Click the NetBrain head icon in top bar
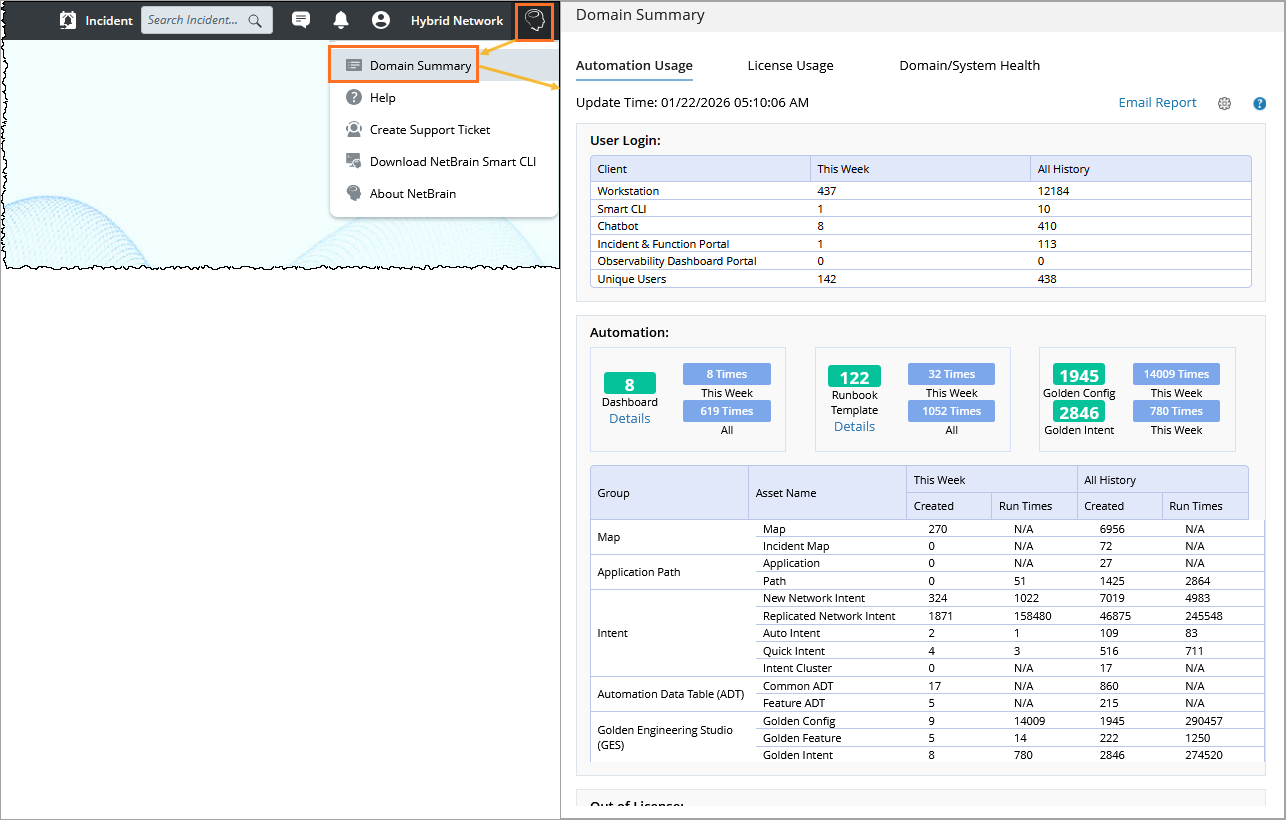This screenshot has height=820, width=1286. (x=535, y=21)
